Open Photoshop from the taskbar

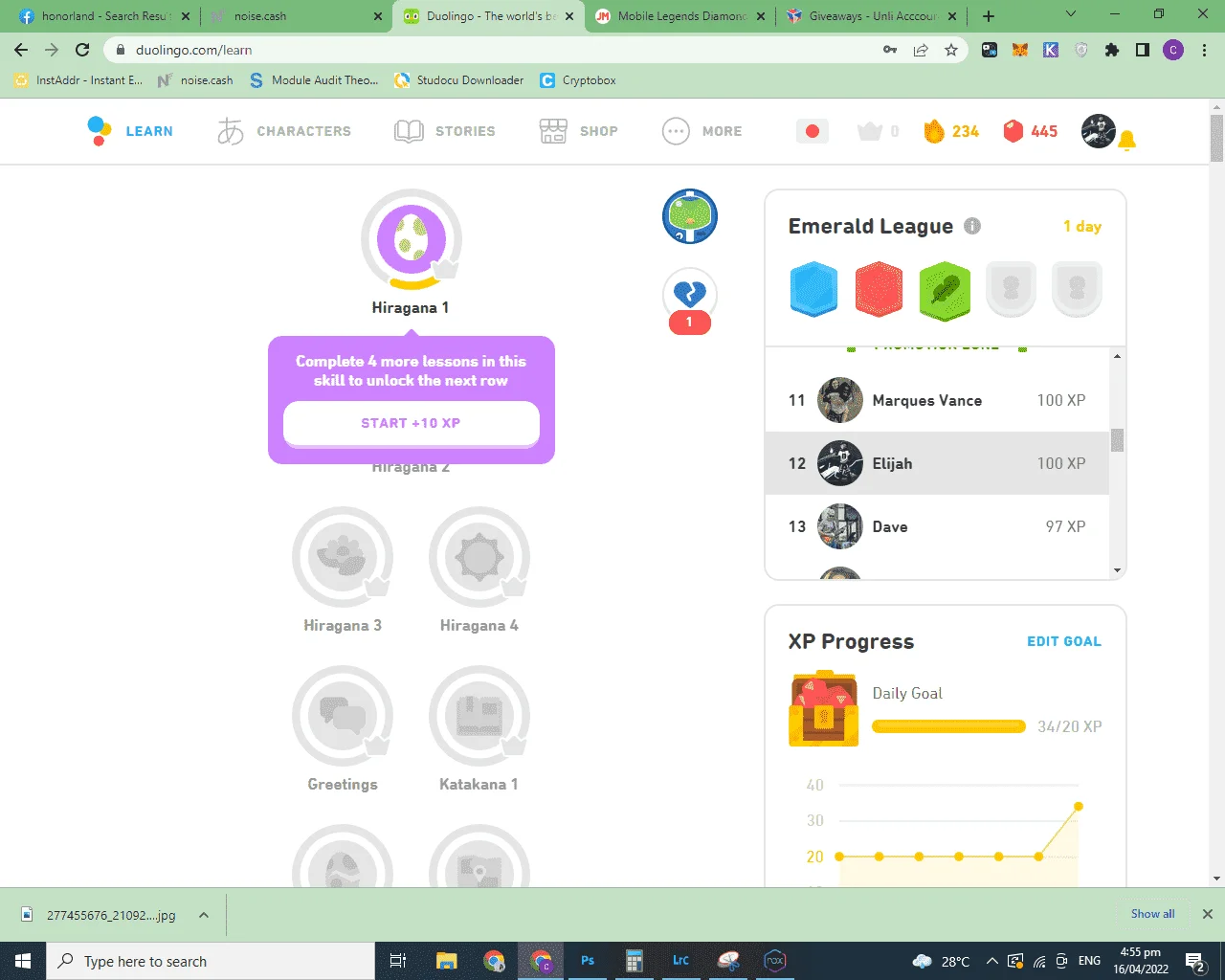click(588, 961)
